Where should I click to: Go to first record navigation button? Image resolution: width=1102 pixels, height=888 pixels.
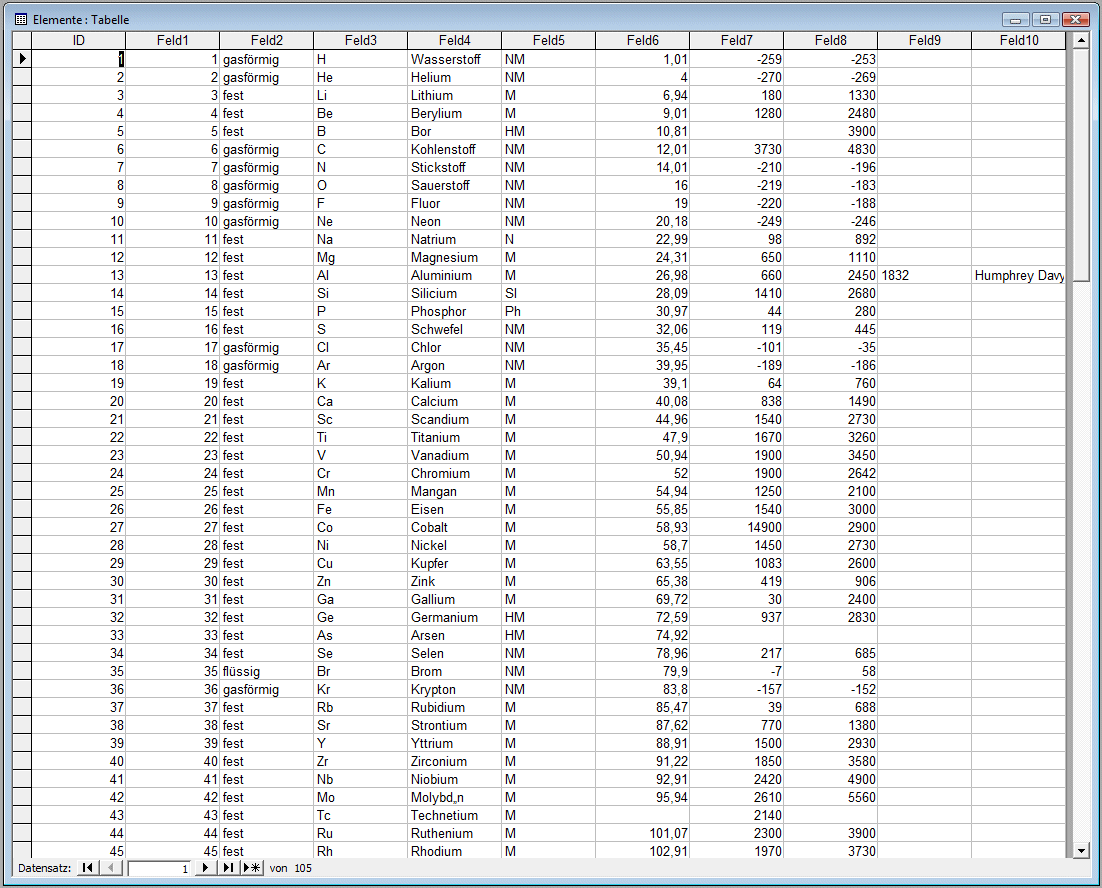point(87,868)
